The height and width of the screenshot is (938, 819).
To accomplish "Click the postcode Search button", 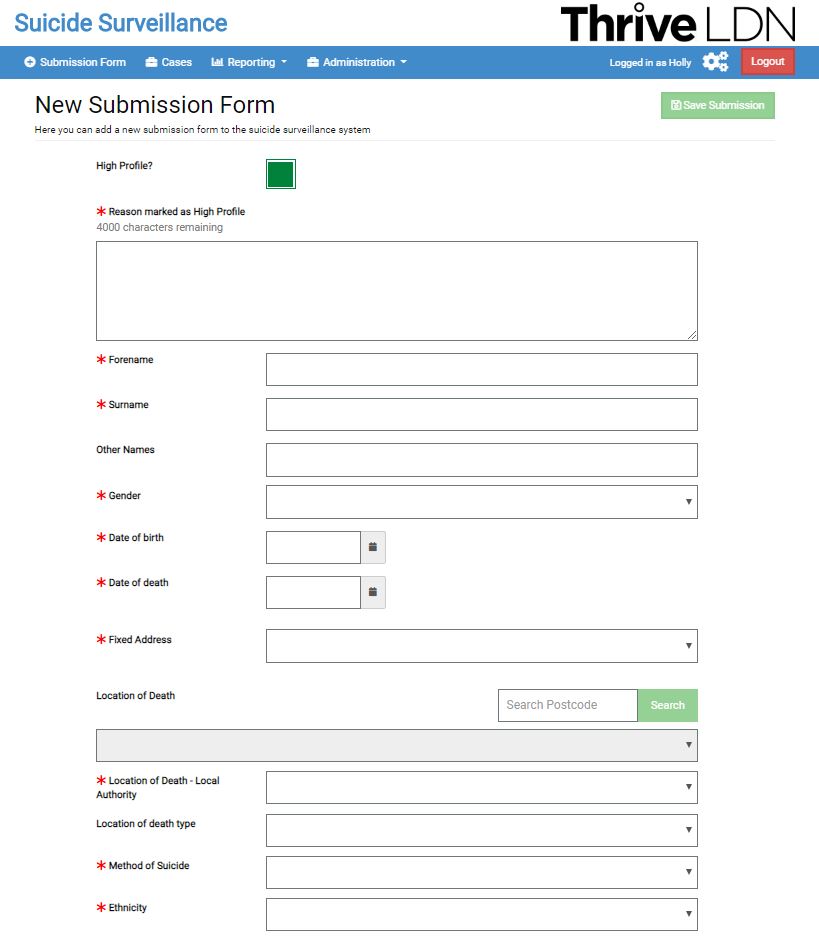I will click(667, 705).
